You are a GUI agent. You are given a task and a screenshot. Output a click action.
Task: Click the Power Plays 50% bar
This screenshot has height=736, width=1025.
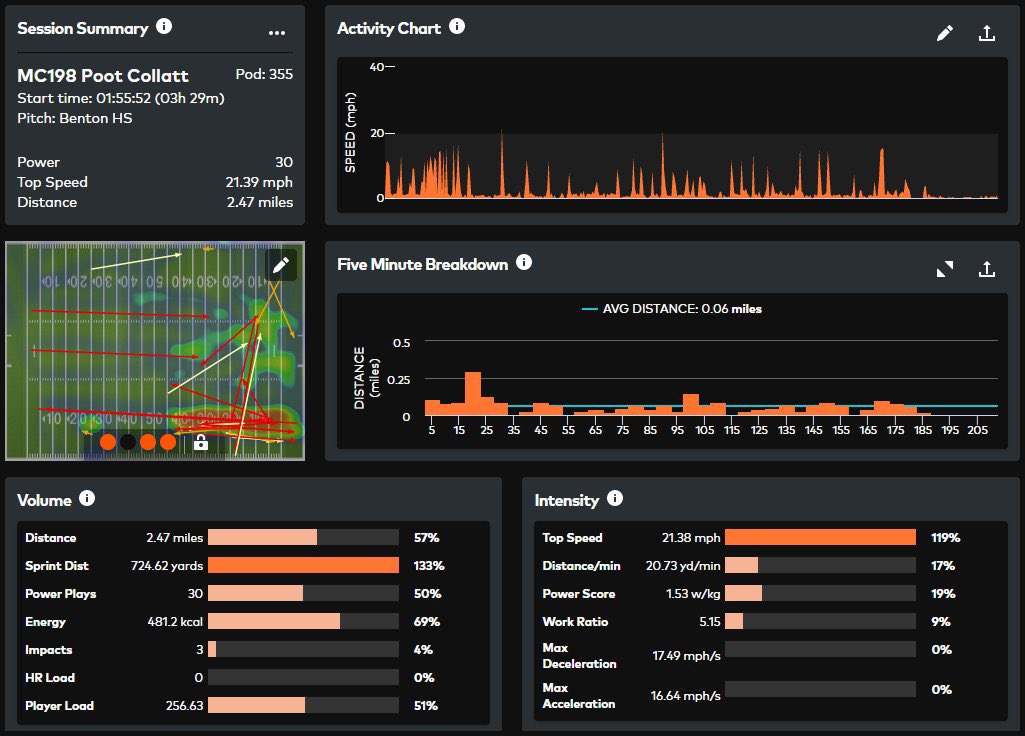pos(303,594)
